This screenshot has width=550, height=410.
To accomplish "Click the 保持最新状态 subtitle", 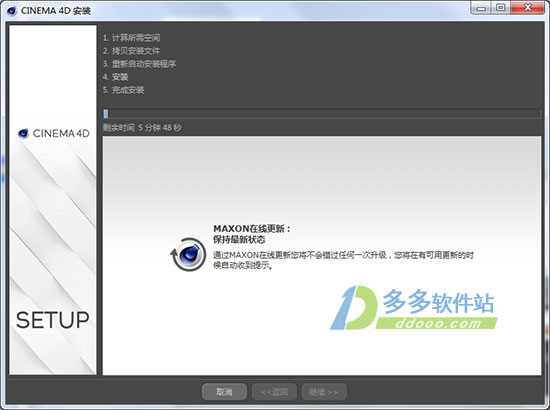I will click(x=239, y=240).
